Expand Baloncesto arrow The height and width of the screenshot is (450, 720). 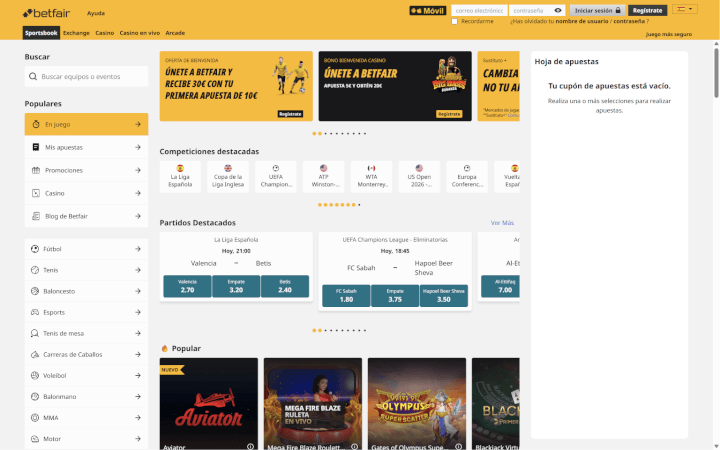[x=138, y=291]
